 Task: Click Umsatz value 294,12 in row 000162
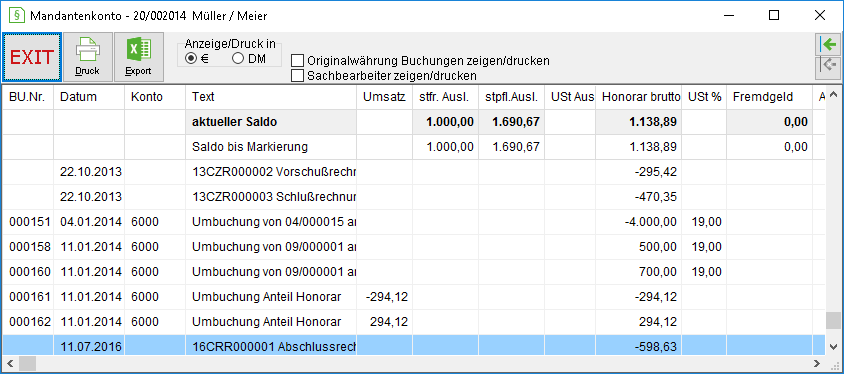389,322
